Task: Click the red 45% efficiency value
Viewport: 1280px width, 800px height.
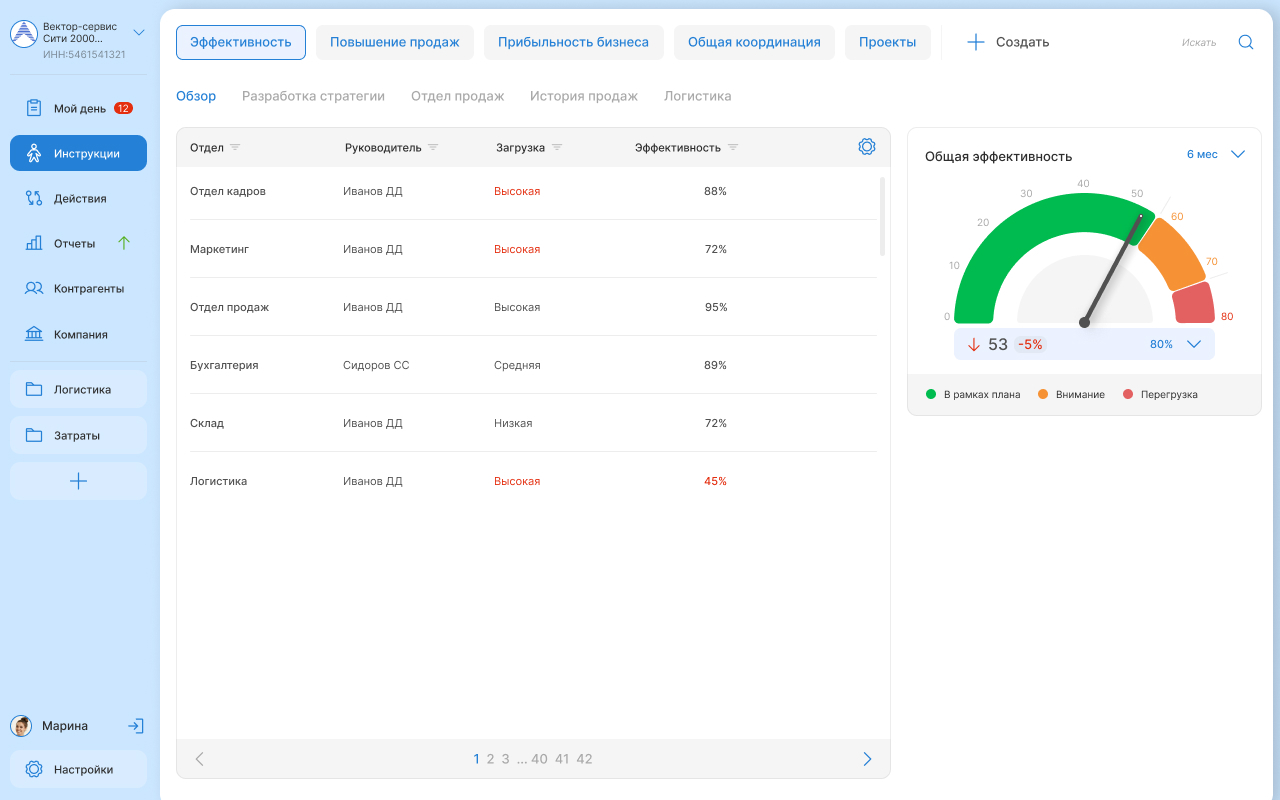Action: (715, 481)
